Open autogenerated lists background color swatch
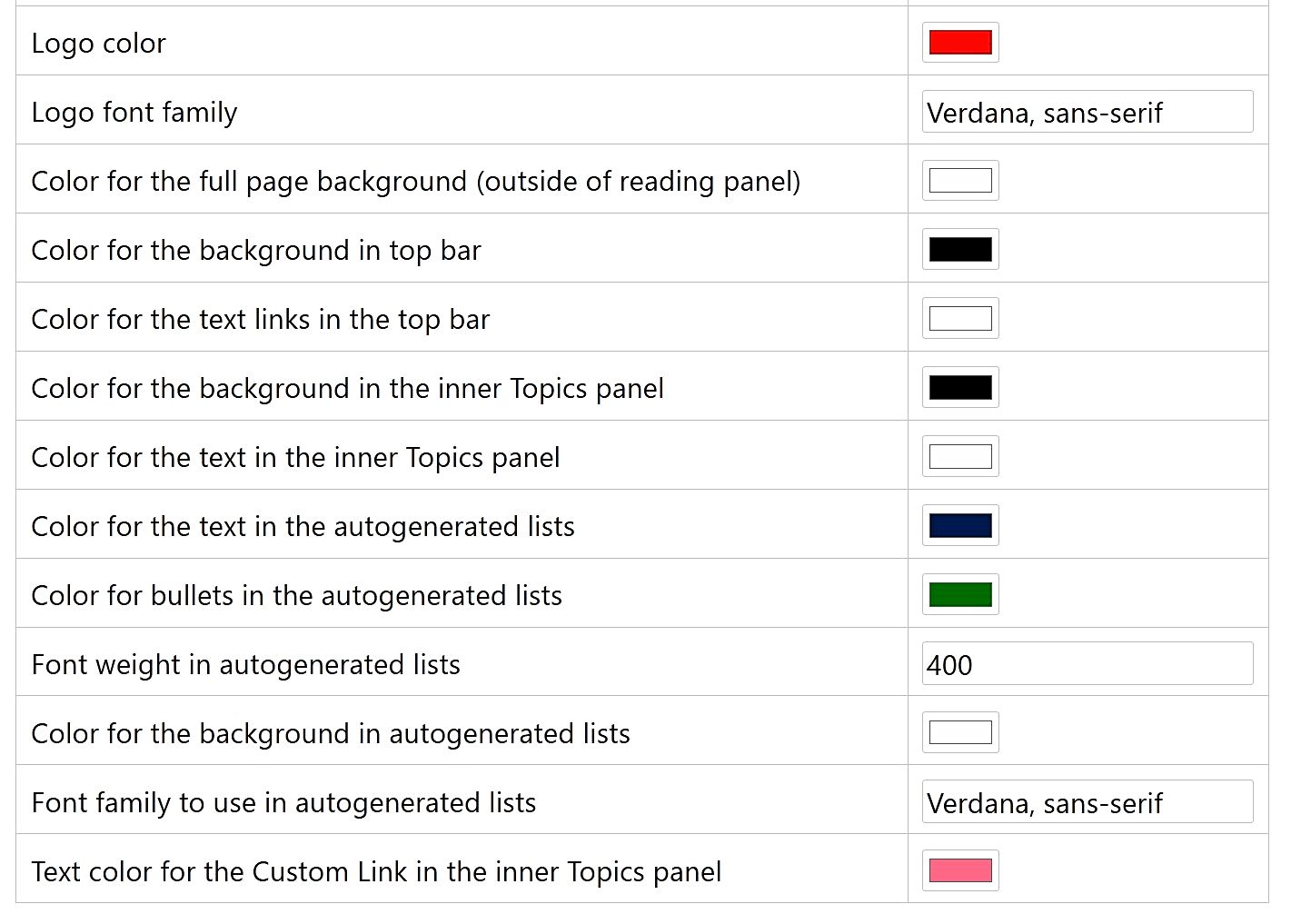This screenshot has width=1311, height=924. click(x=960, y=733)
